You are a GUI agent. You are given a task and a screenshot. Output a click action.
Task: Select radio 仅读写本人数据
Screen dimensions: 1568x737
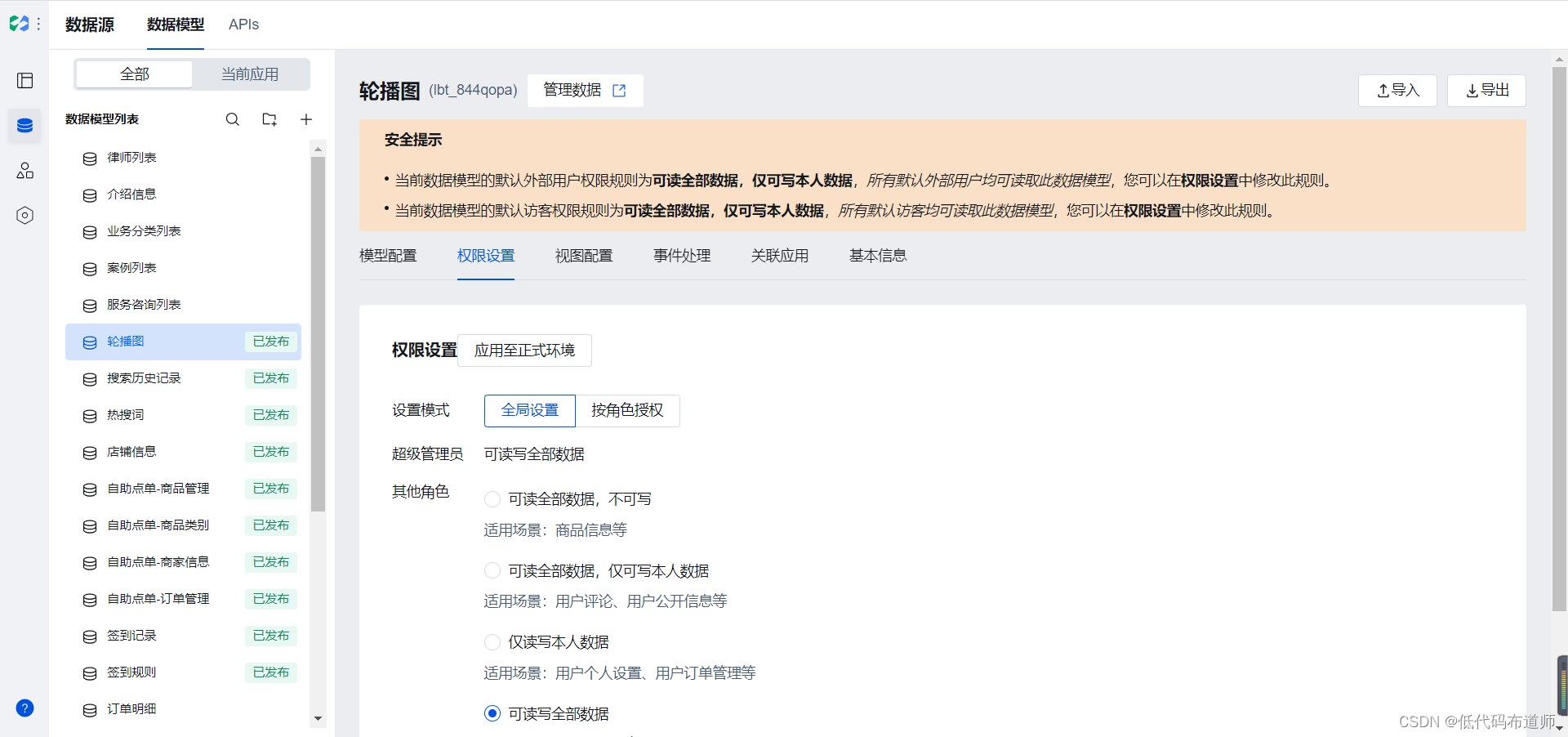(x=492, y=642)
